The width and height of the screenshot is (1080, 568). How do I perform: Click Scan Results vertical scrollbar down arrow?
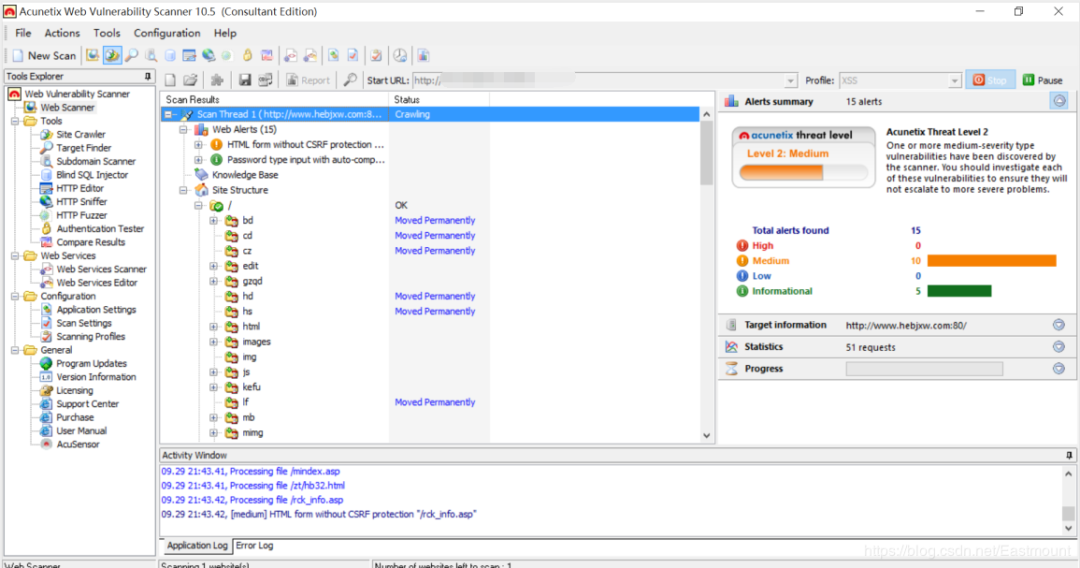click(707, 435)
